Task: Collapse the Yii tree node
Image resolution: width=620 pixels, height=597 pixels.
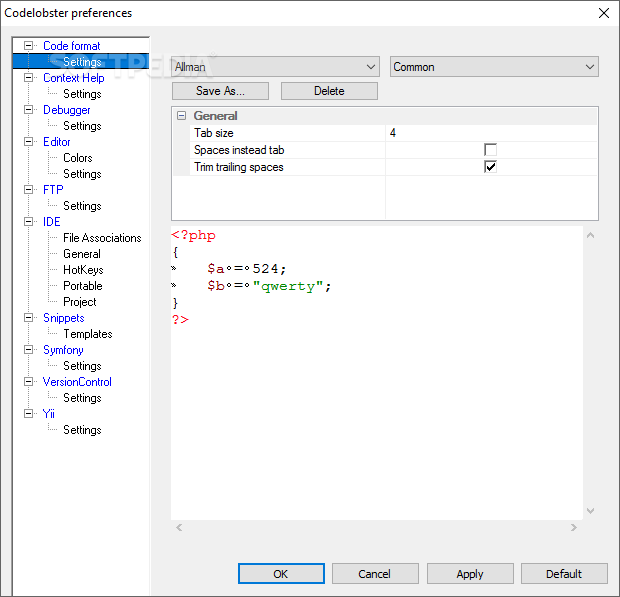Action: coord(28,414)
